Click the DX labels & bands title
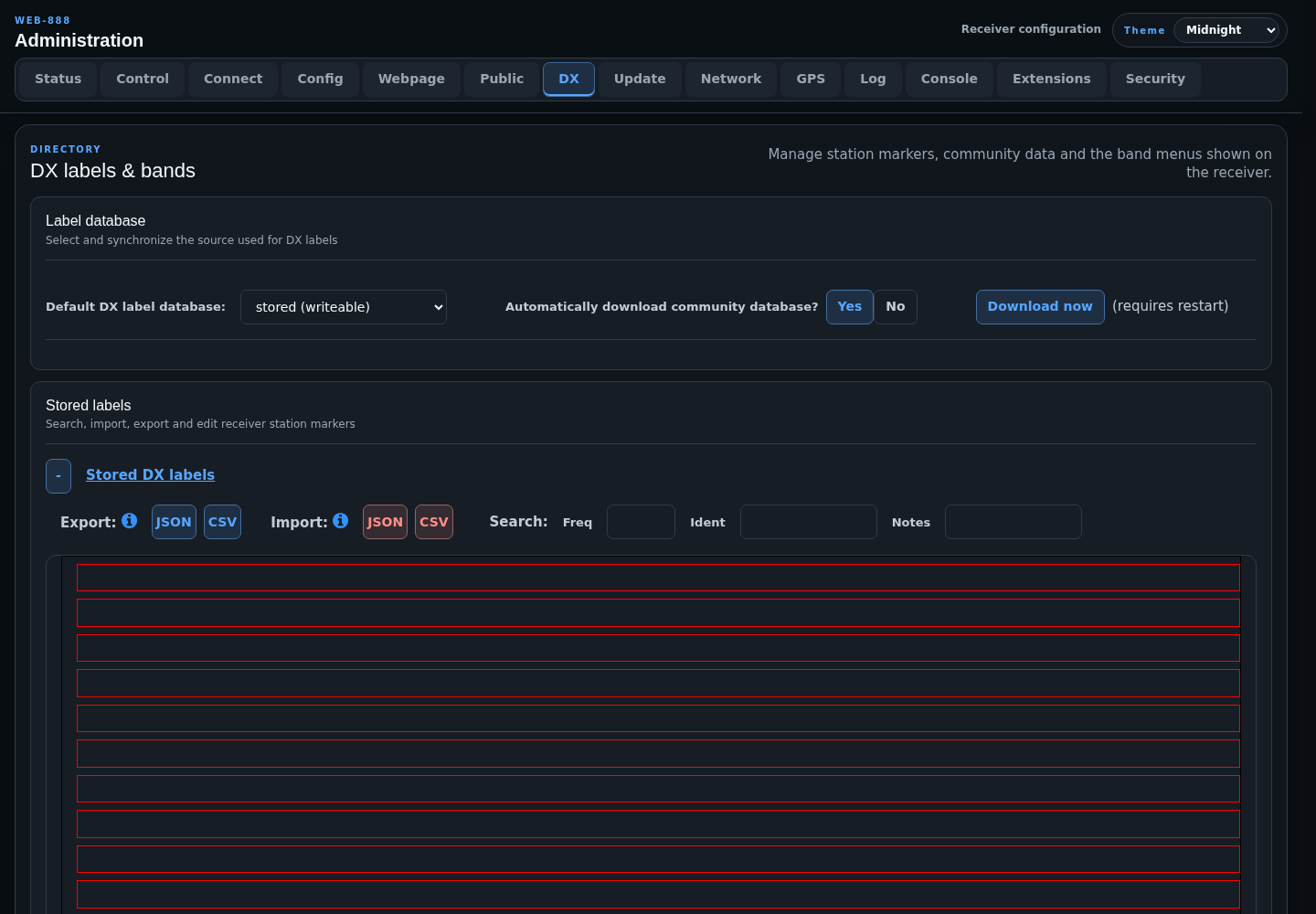The width and height of the screenshot is (1316, 914). pos(112,171)
